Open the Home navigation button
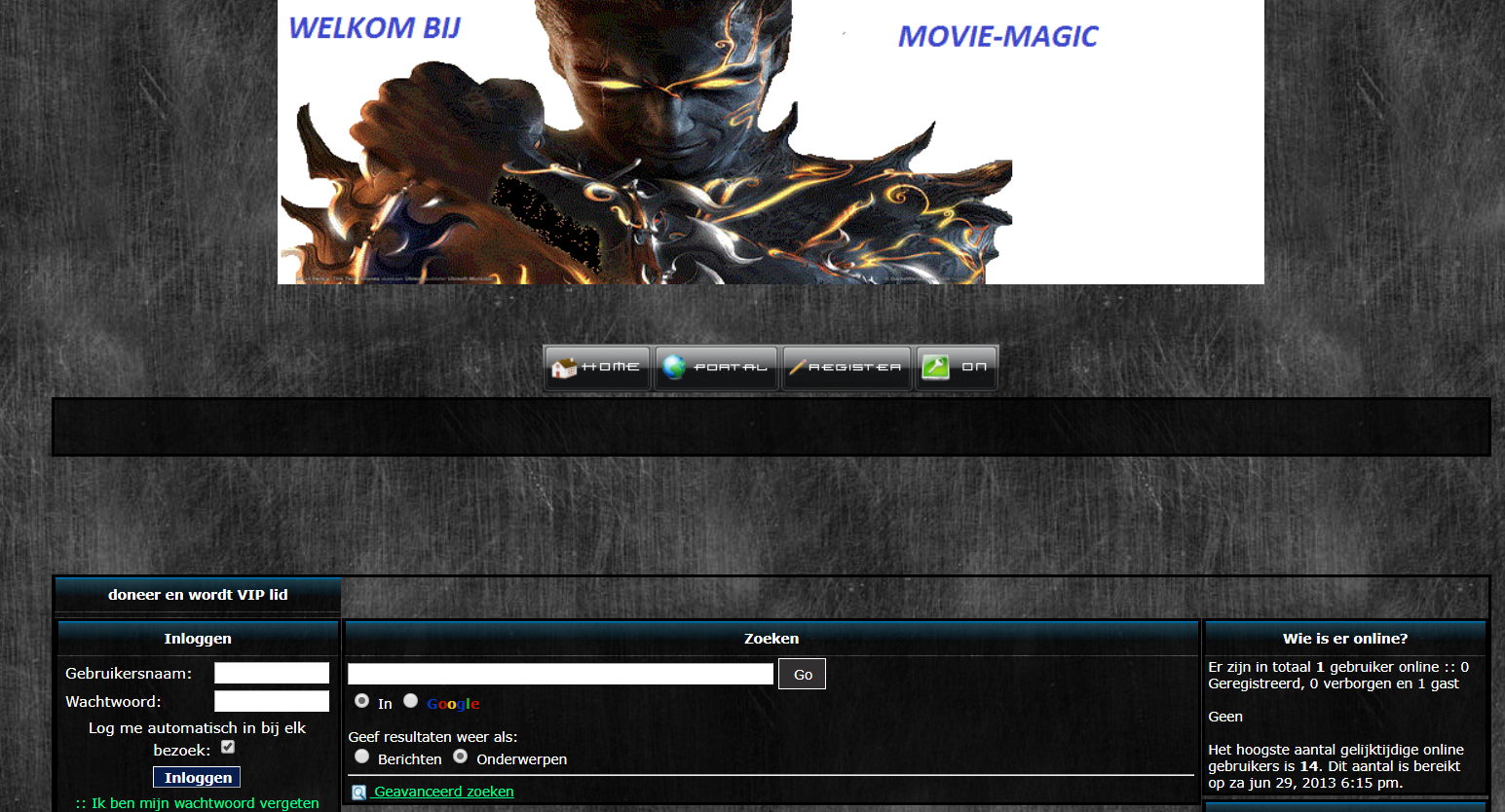 597,368
